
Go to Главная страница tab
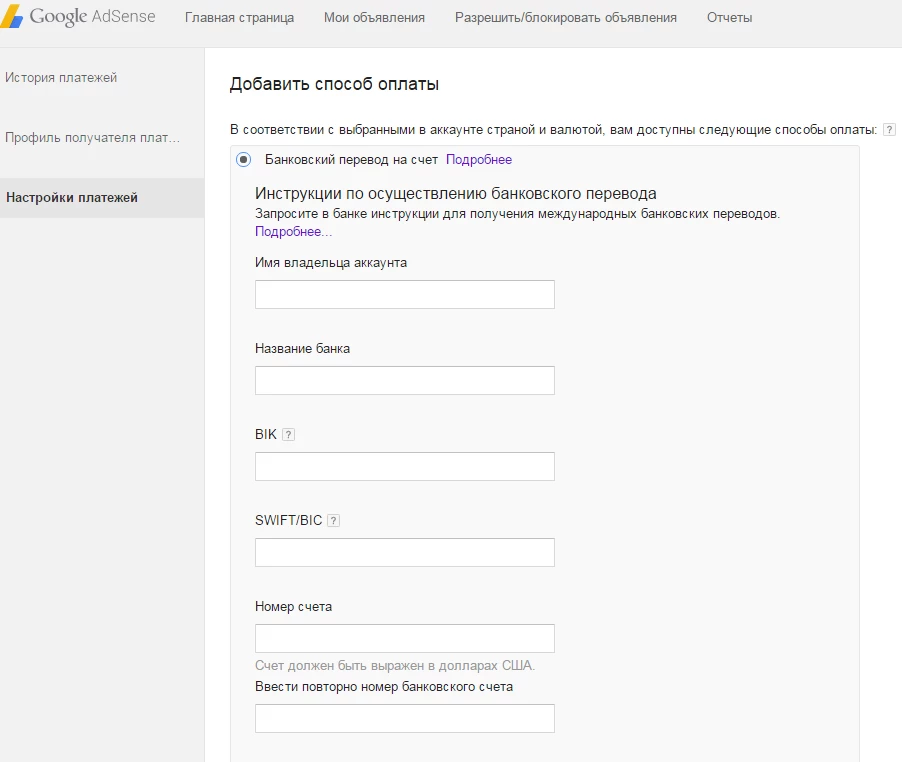(239, 18)
